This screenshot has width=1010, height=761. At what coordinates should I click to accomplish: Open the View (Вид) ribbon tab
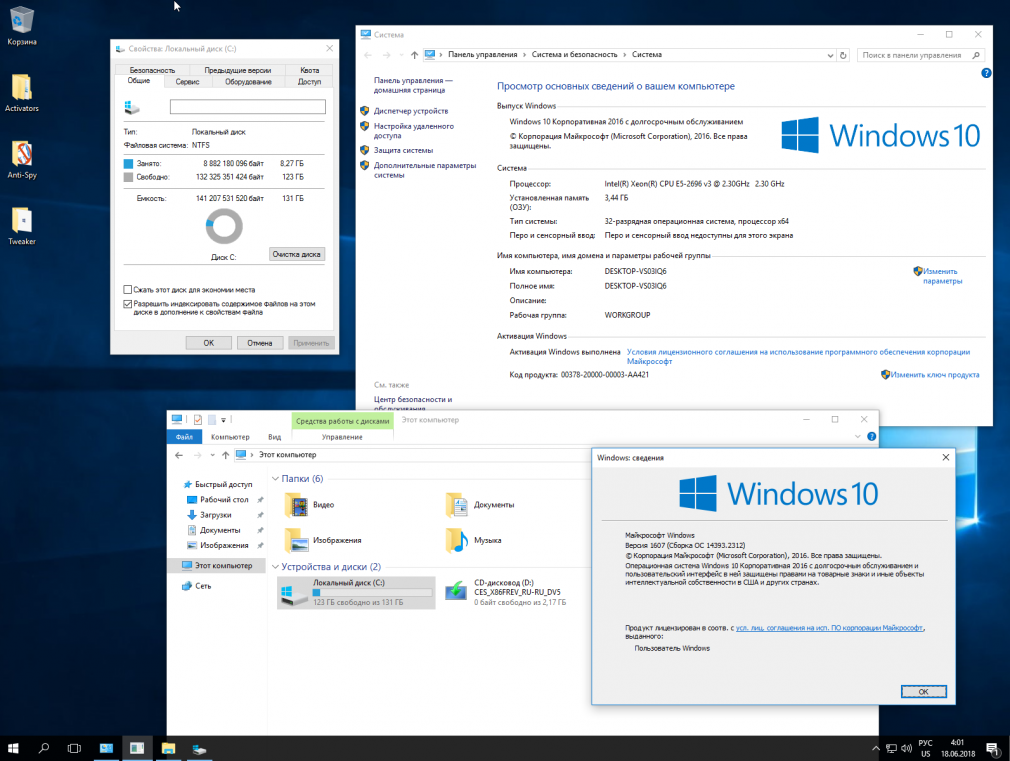click(x=274, y=437)
